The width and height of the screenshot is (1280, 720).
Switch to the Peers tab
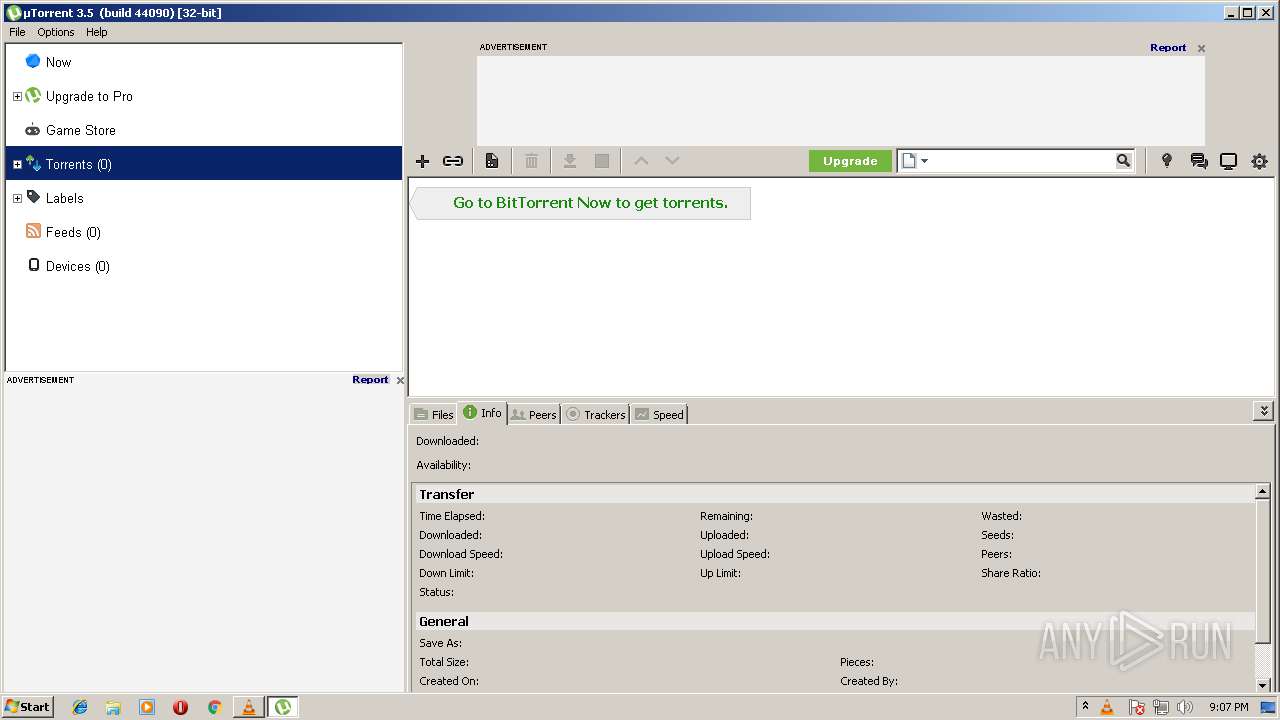click(x=533, y=414)
